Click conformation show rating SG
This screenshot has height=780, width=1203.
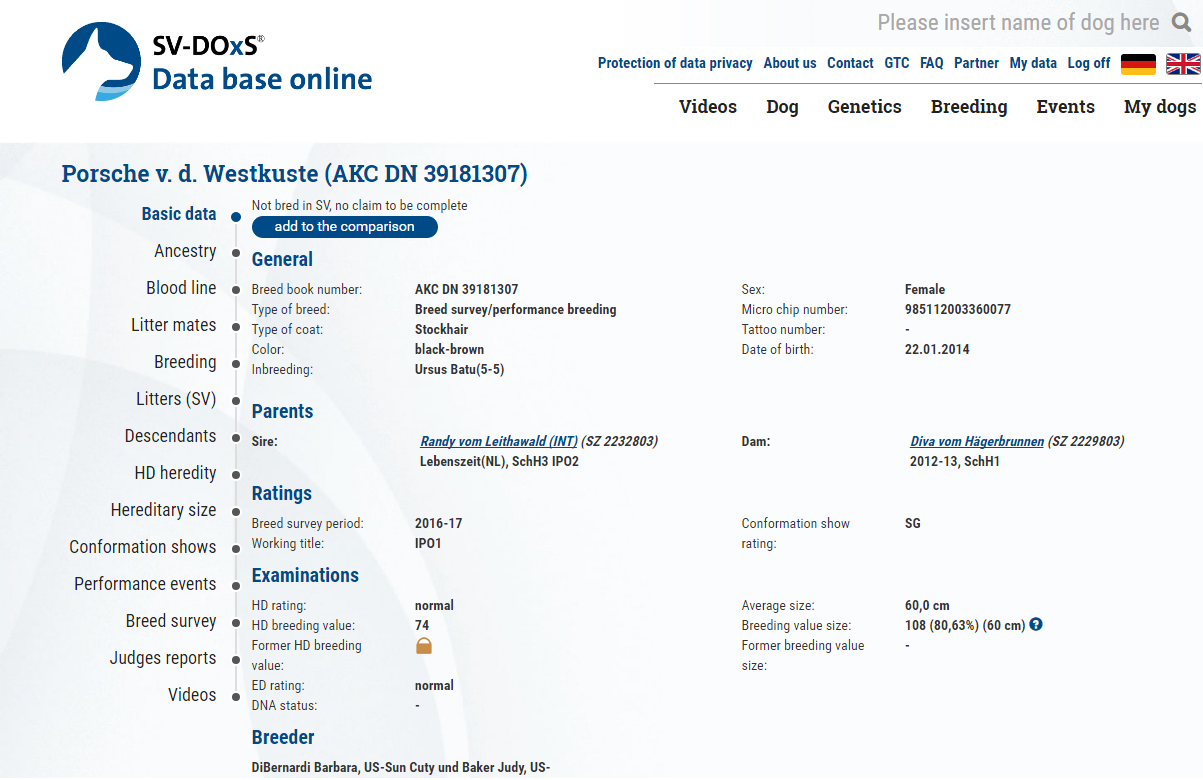tap(913, 523)
